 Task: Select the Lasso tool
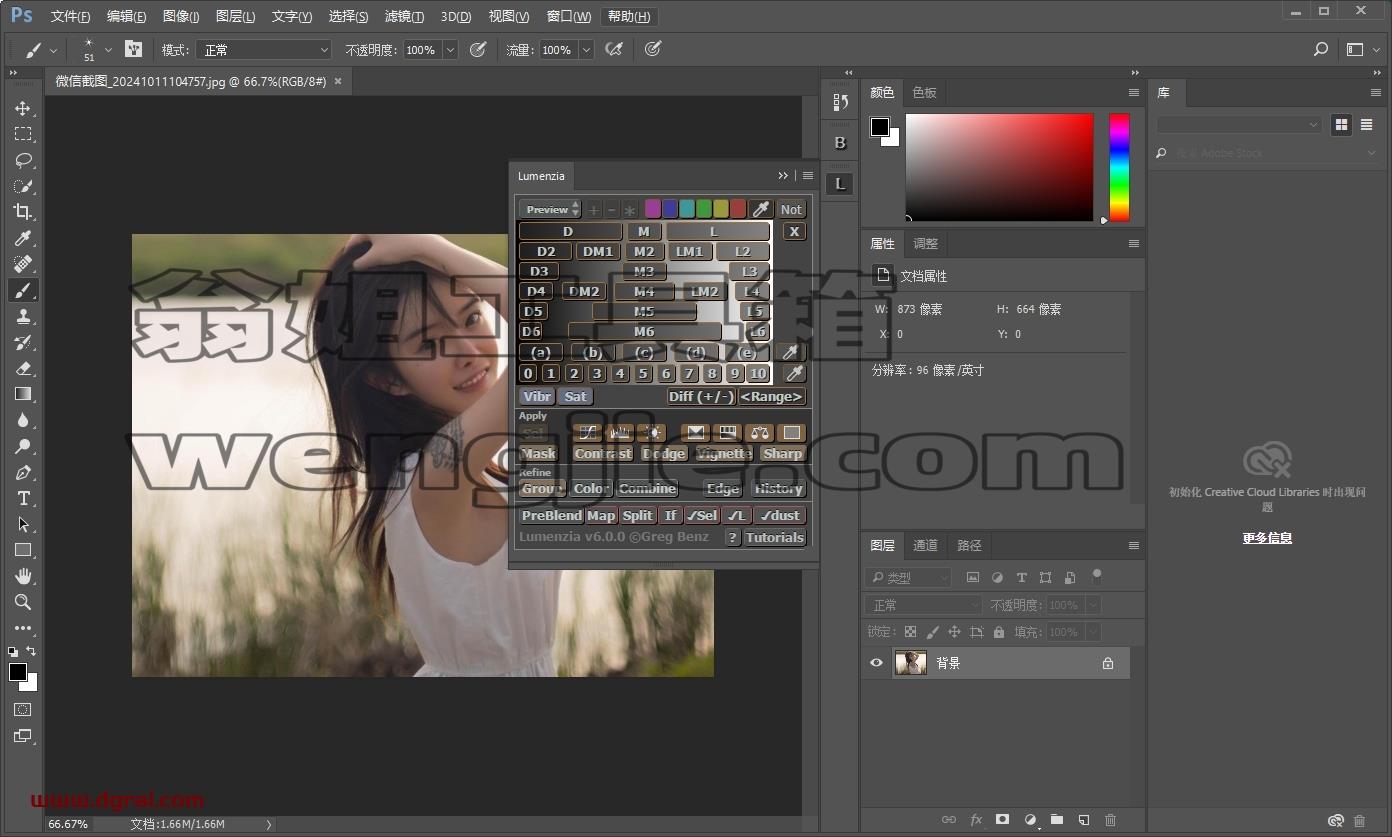coord(22,160)
